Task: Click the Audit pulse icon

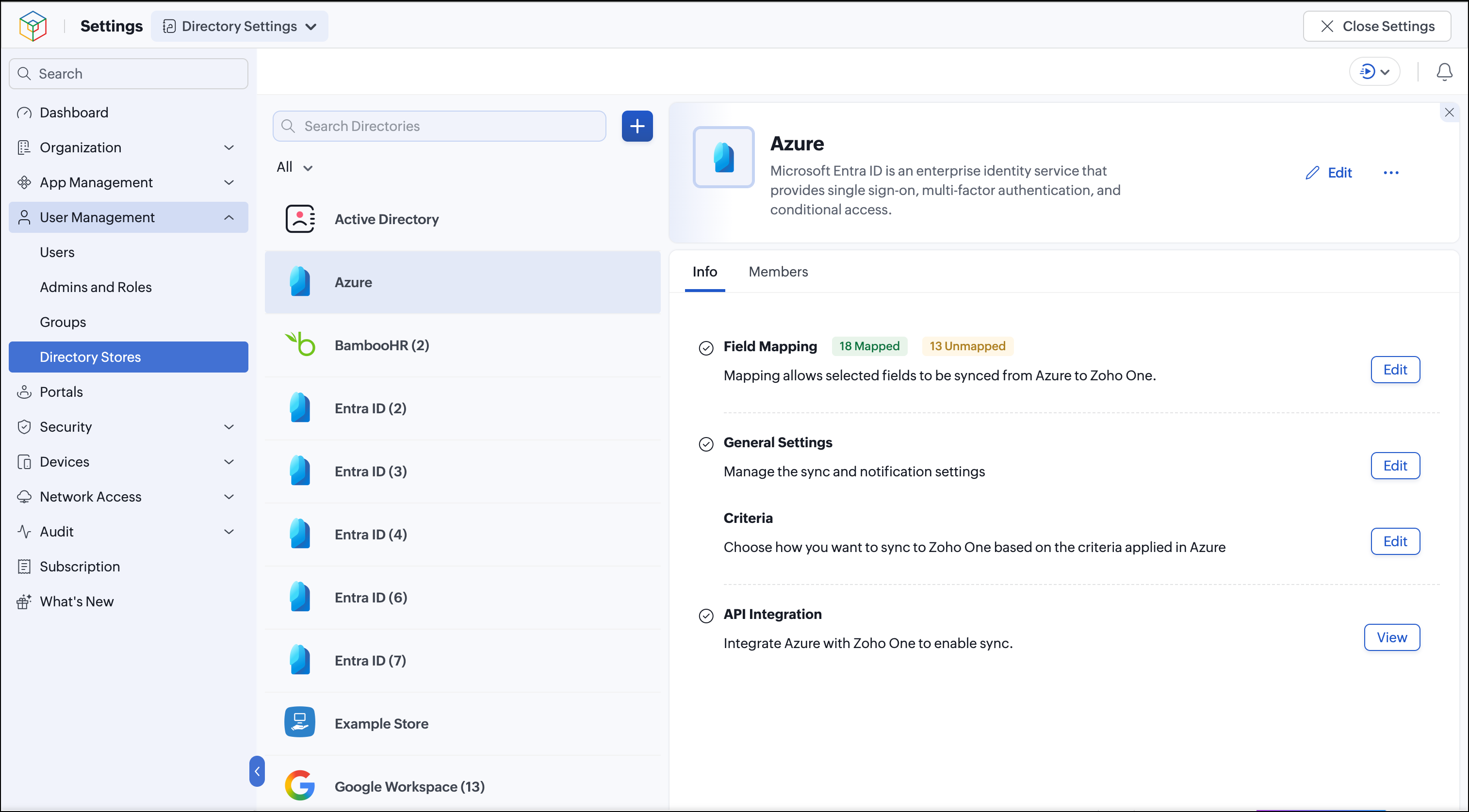Action: [24, 532]
